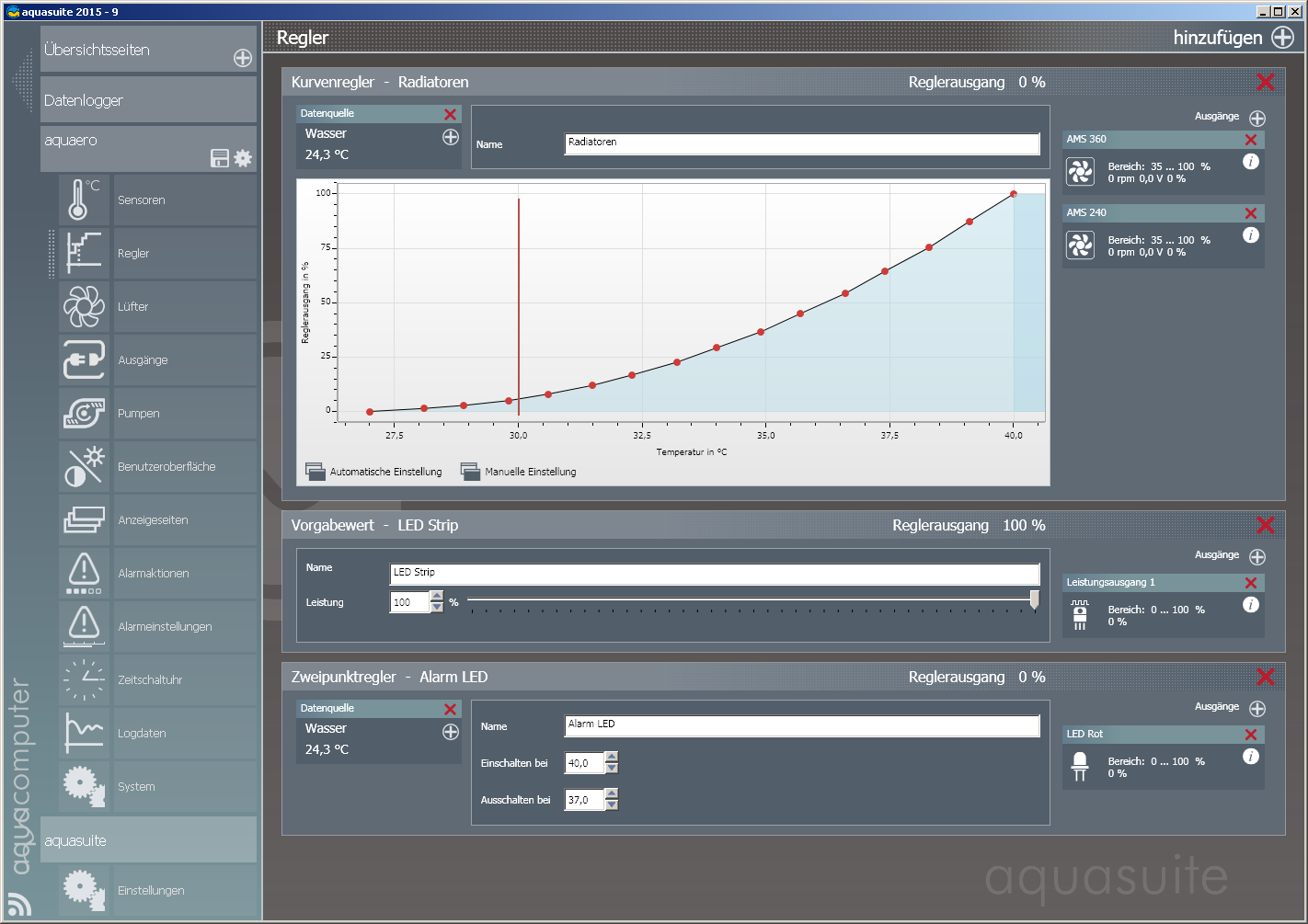Screen dimensions: 1308x924
Task: Decrease the Einschalten bei value
Action: pos(612,769)
